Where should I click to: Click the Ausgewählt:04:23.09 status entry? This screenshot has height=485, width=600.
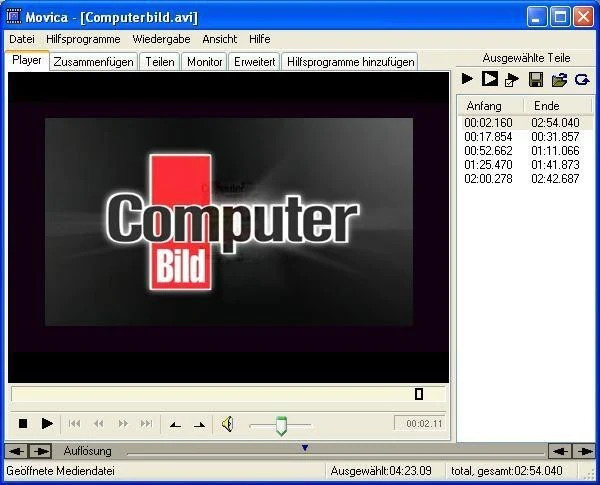coord(381,471)
